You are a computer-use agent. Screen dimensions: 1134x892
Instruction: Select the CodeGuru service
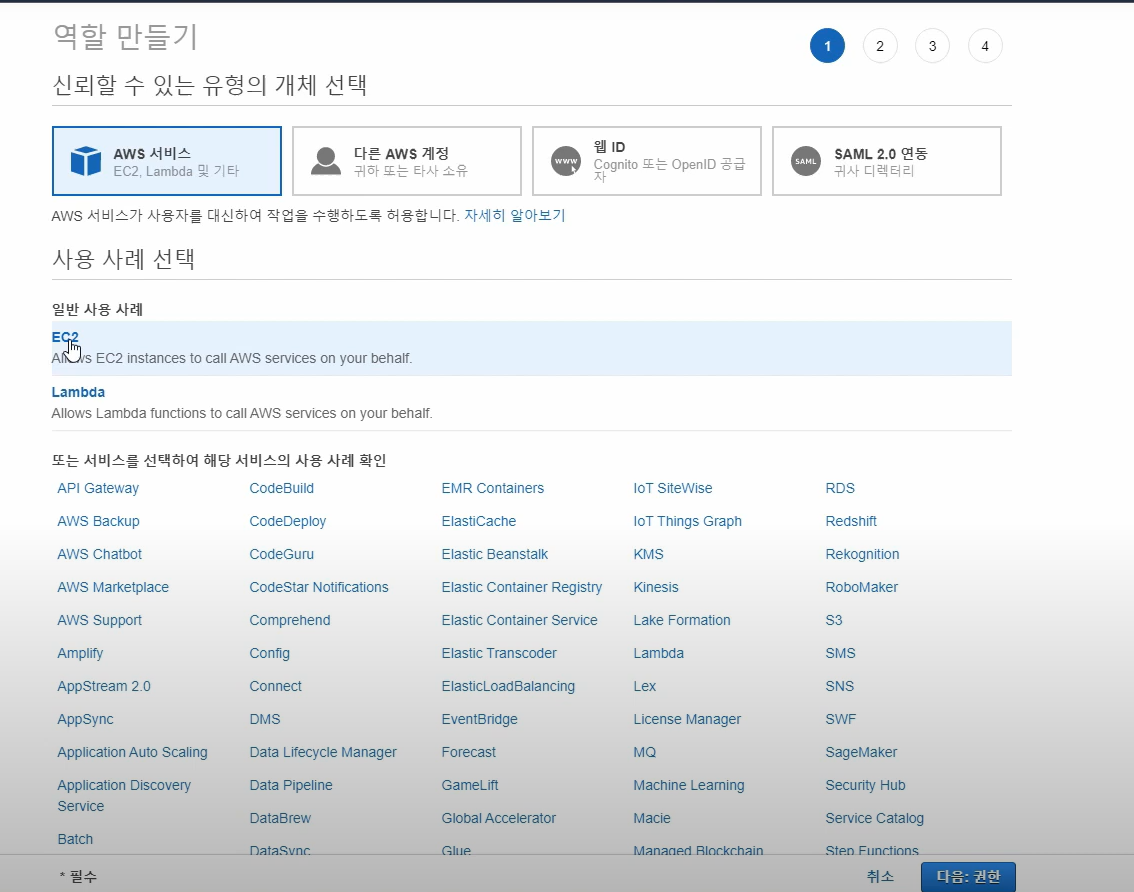[x=281, y=554]
